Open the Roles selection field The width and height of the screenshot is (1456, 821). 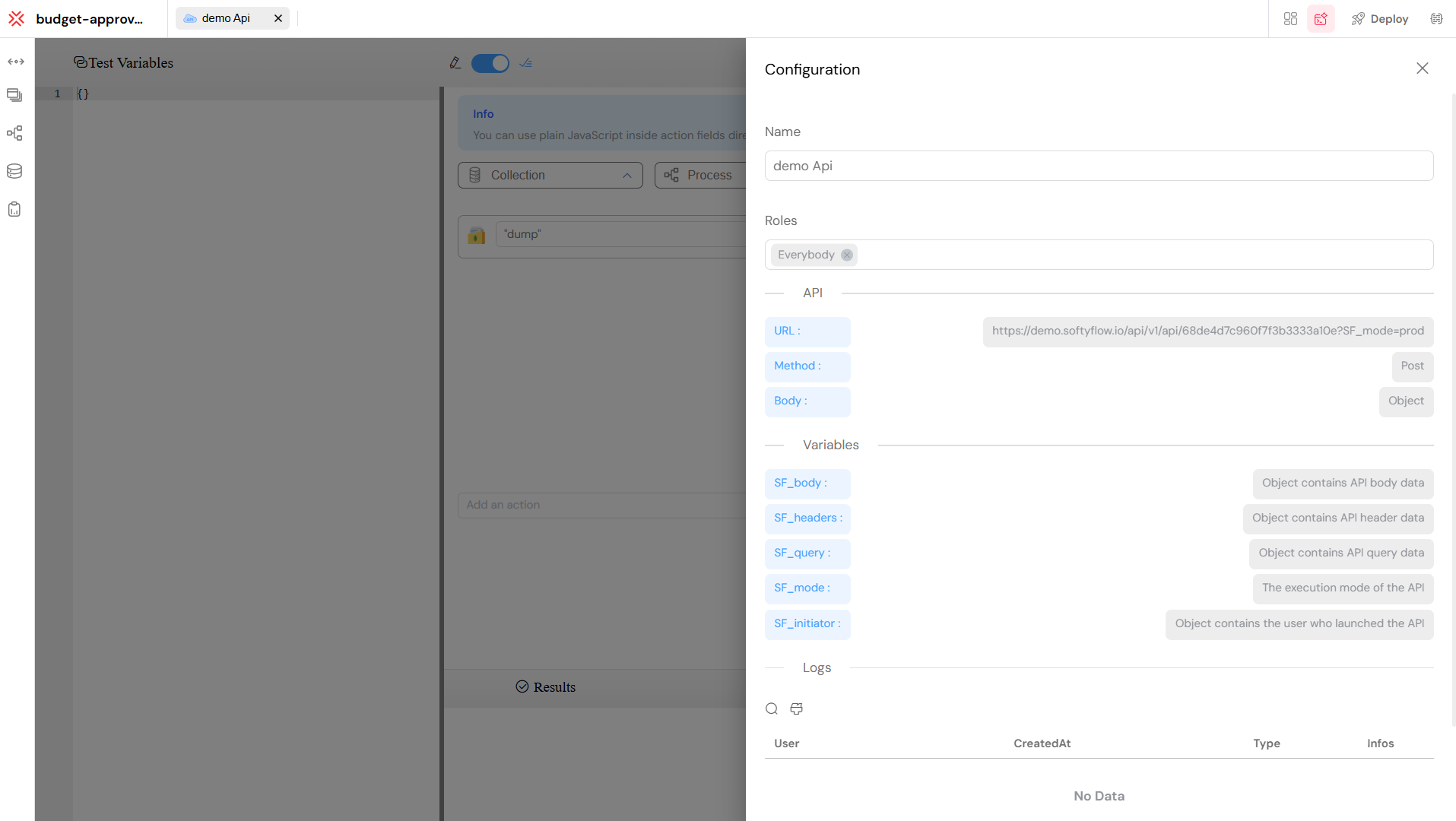pyautogui.click(x=1098, y=255)
